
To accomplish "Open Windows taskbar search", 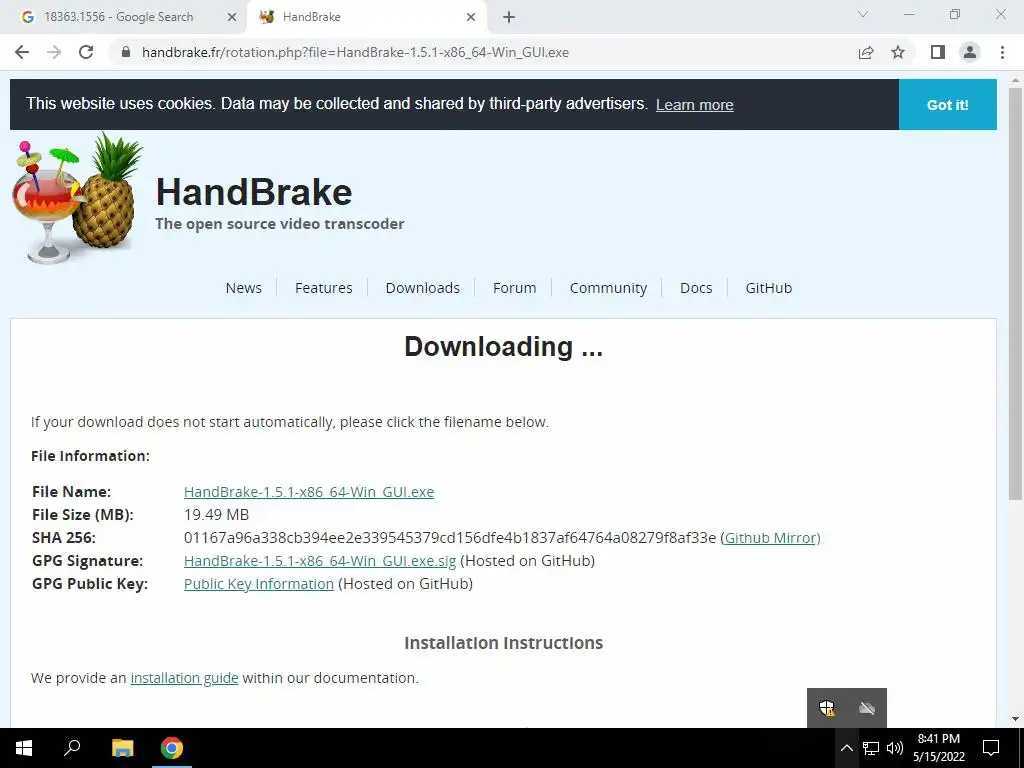I will click(x=72, y=748).
